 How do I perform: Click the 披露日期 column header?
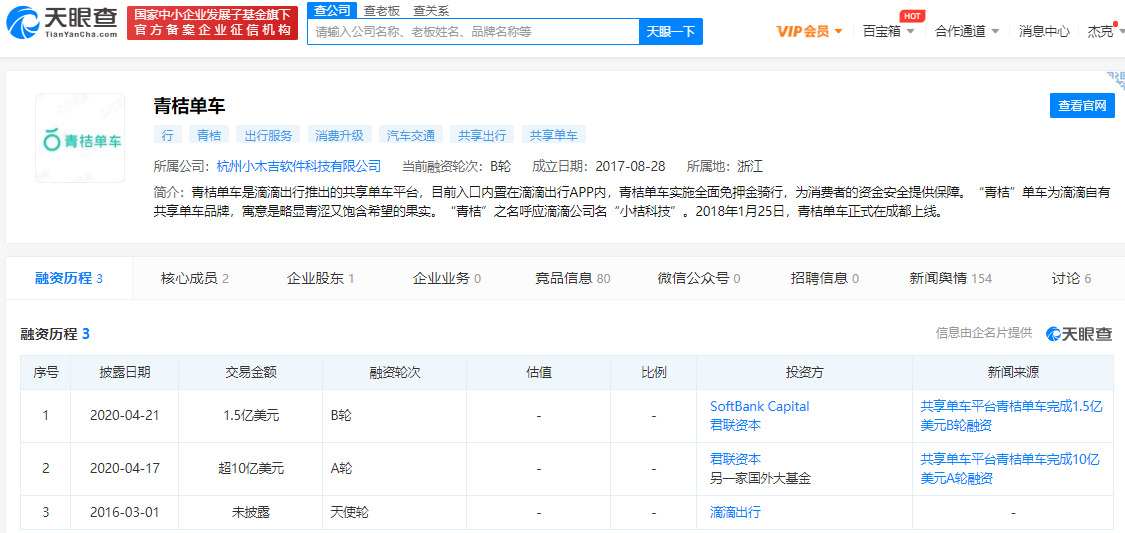tap(125, 372)
